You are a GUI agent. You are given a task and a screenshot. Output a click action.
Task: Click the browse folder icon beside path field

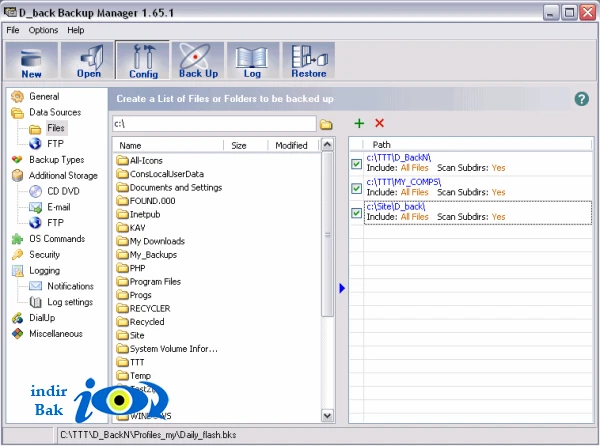(x=326, y=124)
